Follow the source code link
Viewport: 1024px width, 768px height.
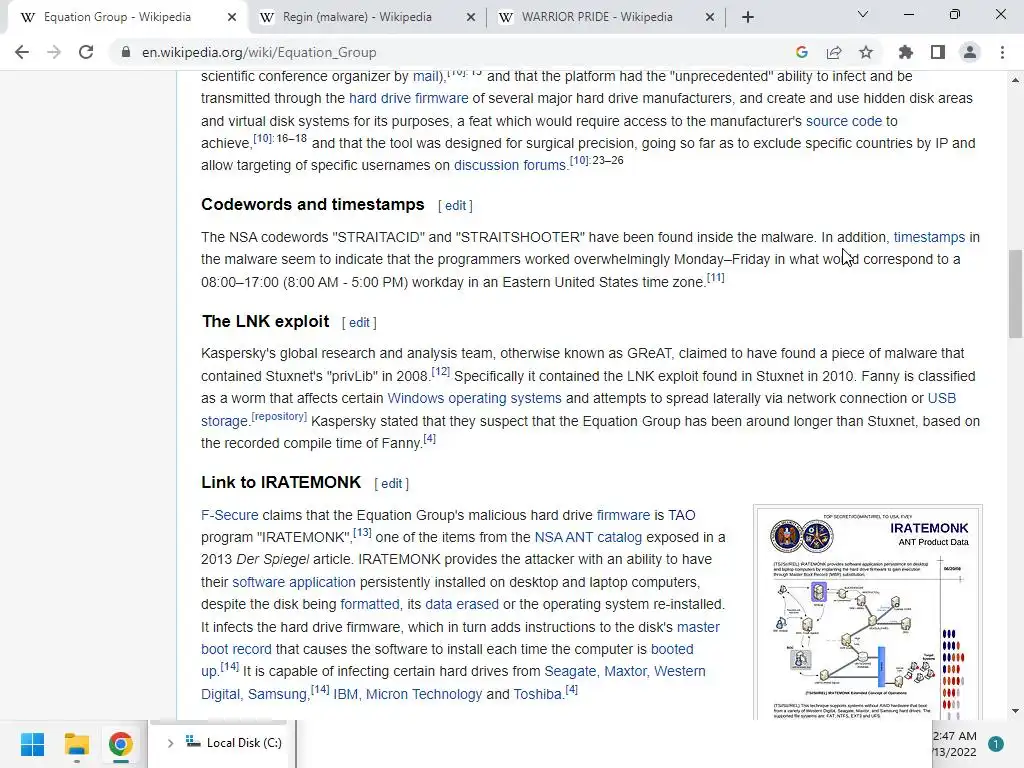point(844,121)
